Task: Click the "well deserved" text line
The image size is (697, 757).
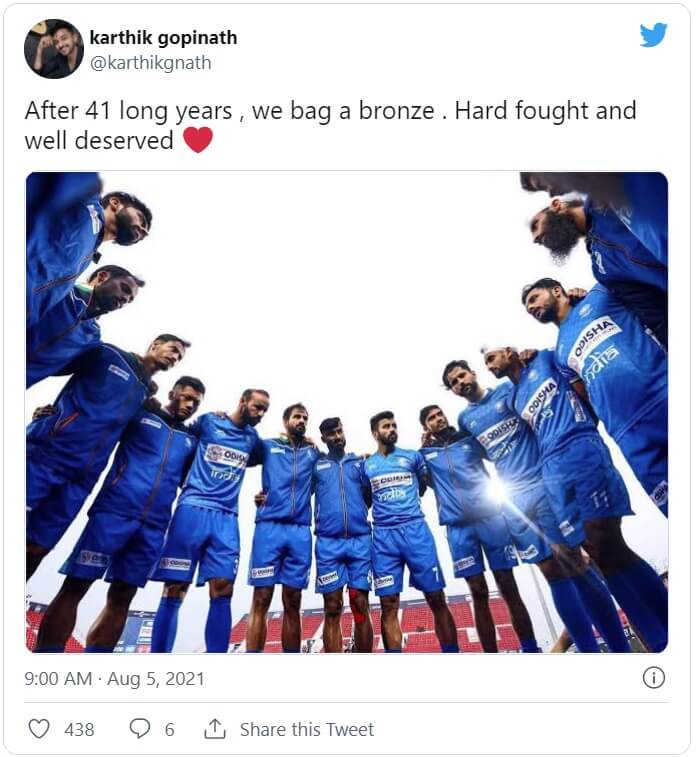Action: tap(99, 141)
